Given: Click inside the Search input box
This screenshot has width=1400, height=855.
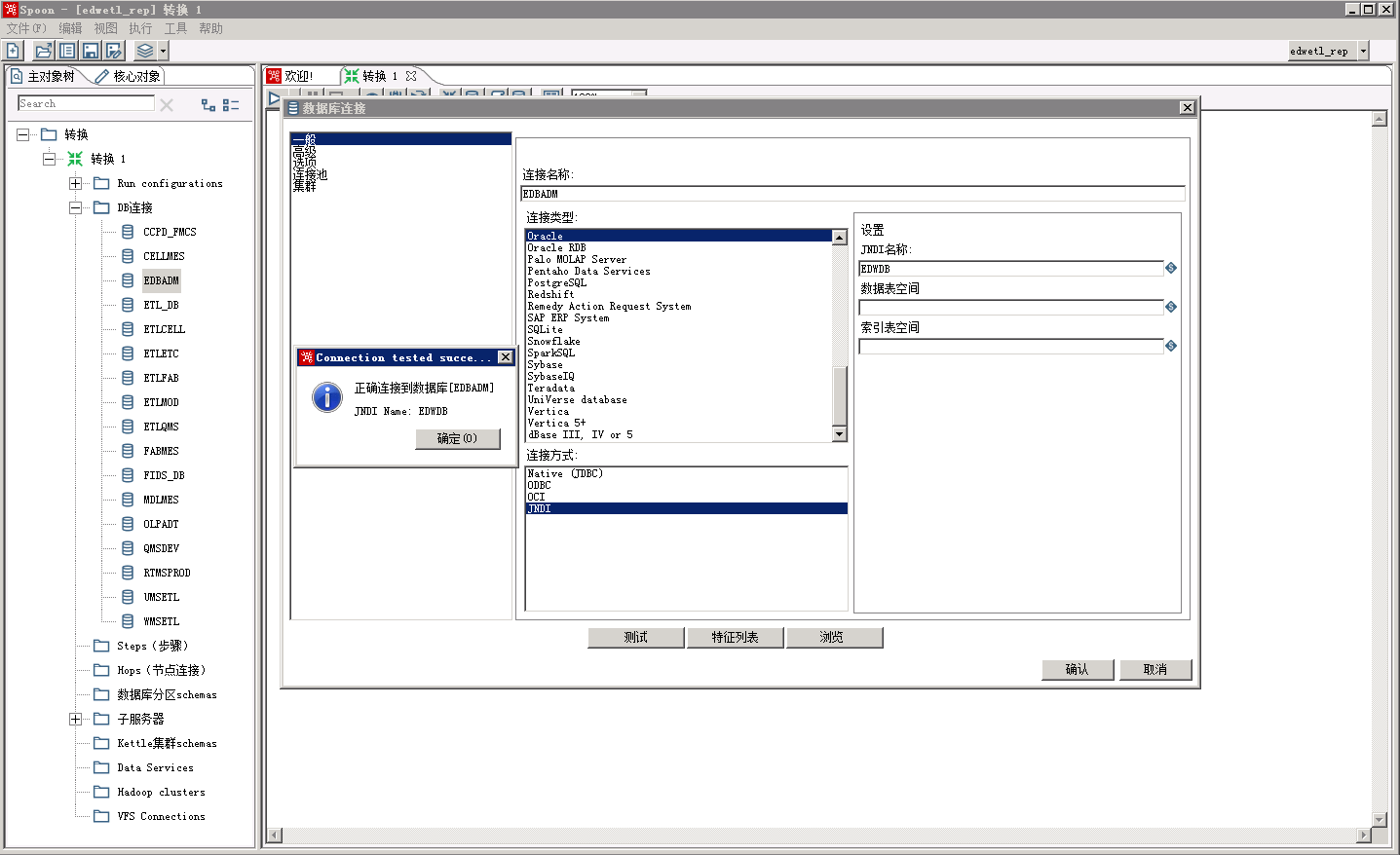Looking at the screenshot, I should 85,103.
